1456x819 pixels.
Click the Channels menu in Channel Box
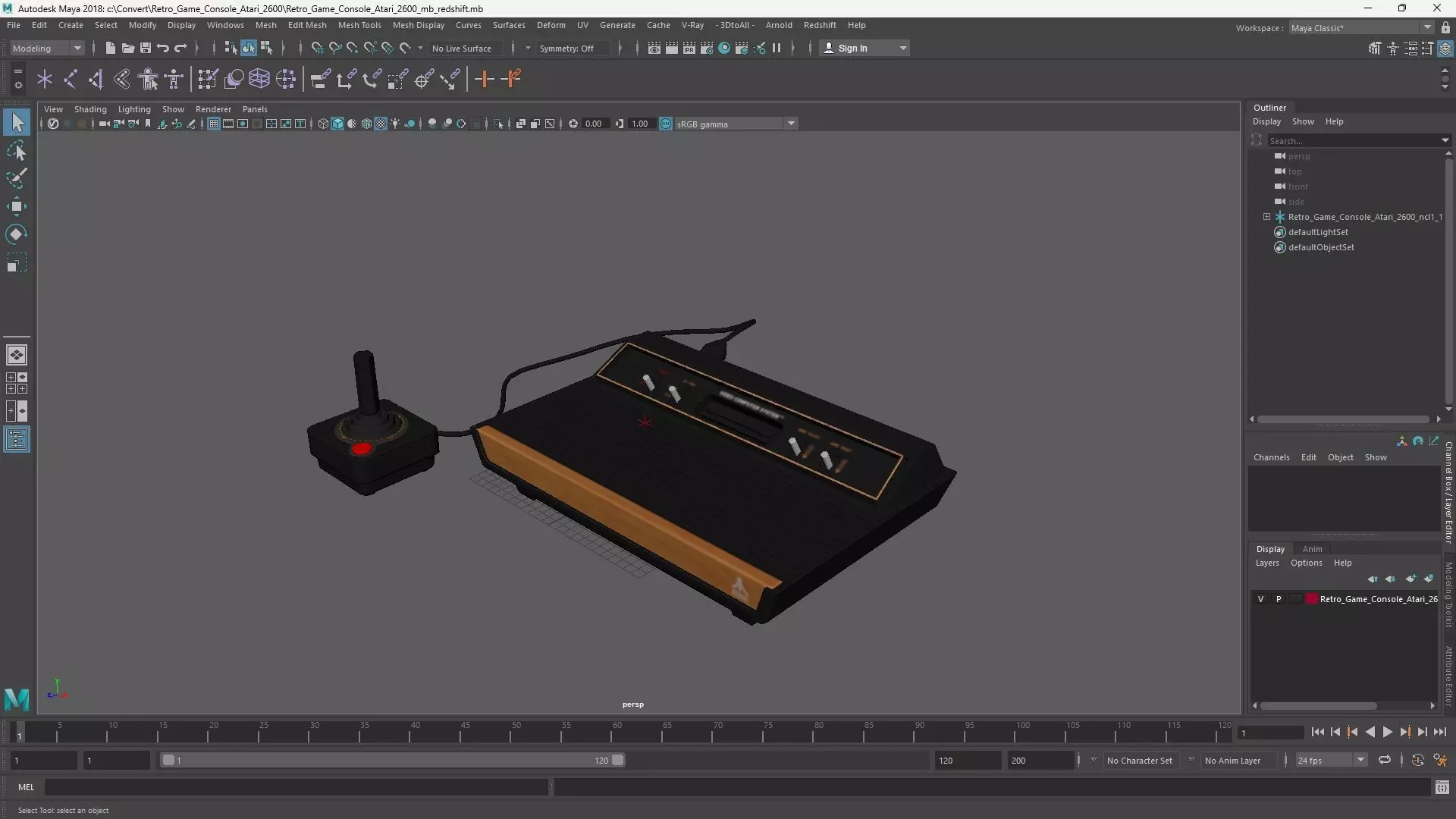(x=1271, y=457)
